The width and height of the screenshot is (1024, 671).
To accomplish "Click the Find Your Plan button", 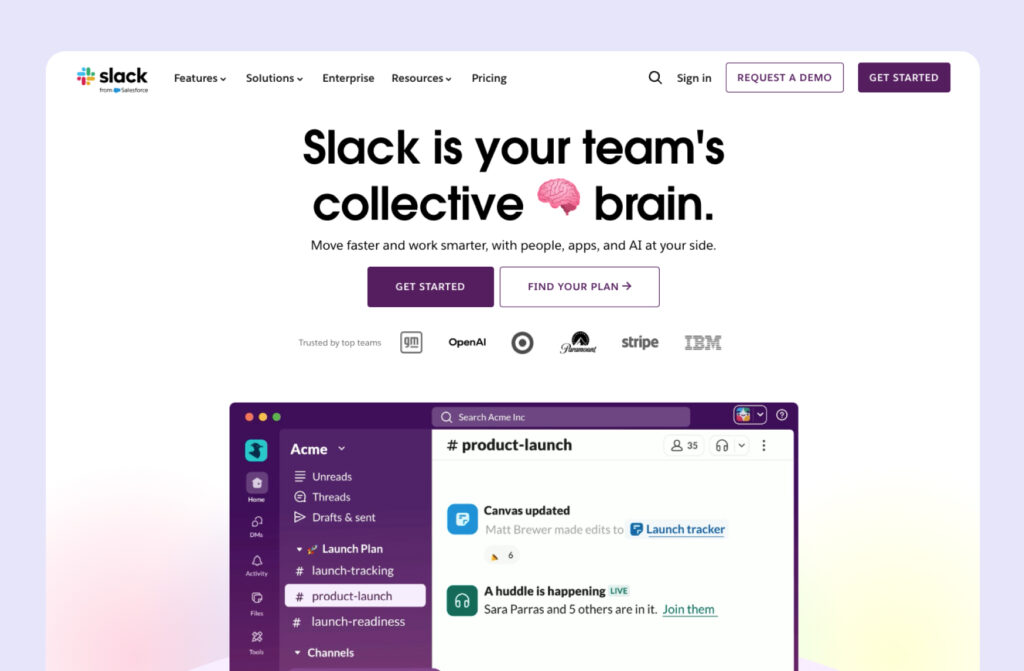I will click(x=579, y=287).
